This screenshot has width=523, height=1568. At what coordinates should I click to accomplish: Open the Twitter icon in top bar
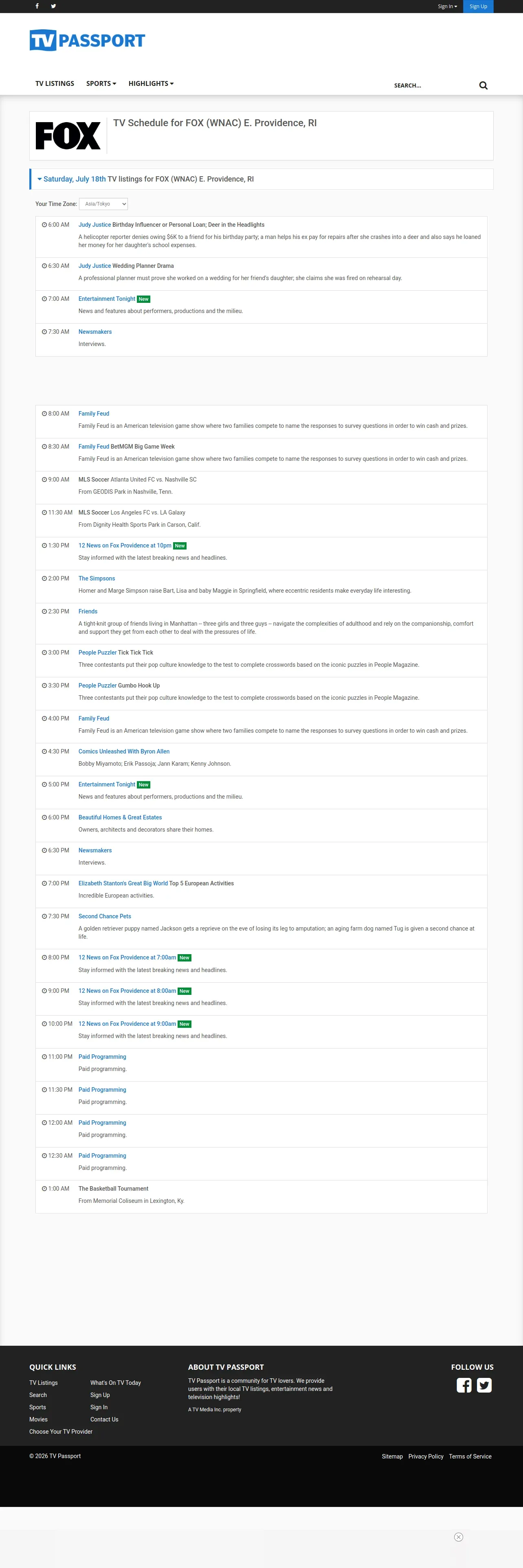pyautogui.click(x=54, y=6)
